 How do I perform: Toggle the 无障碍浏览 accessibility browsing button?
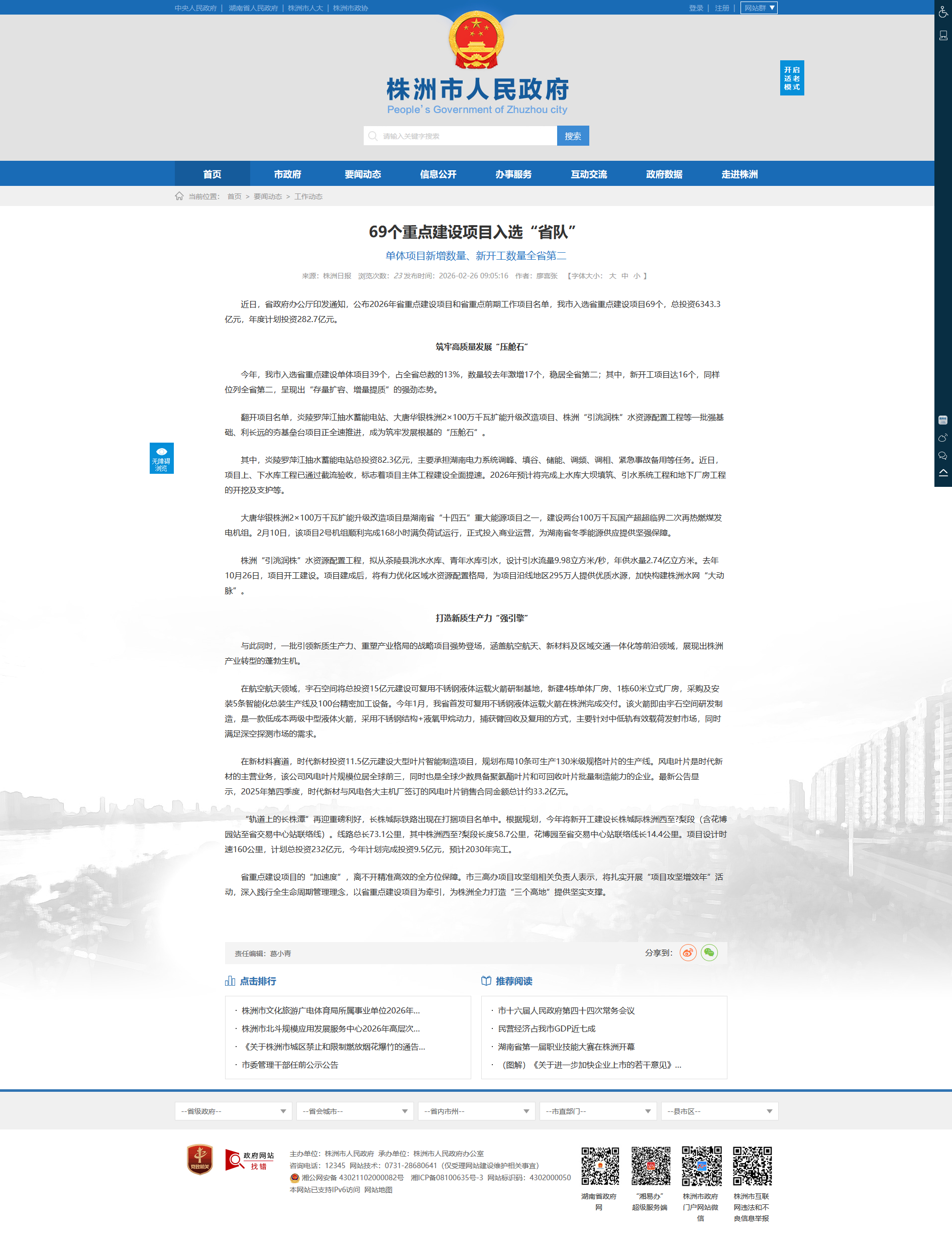pyautogui.click(x=161, y=458)
